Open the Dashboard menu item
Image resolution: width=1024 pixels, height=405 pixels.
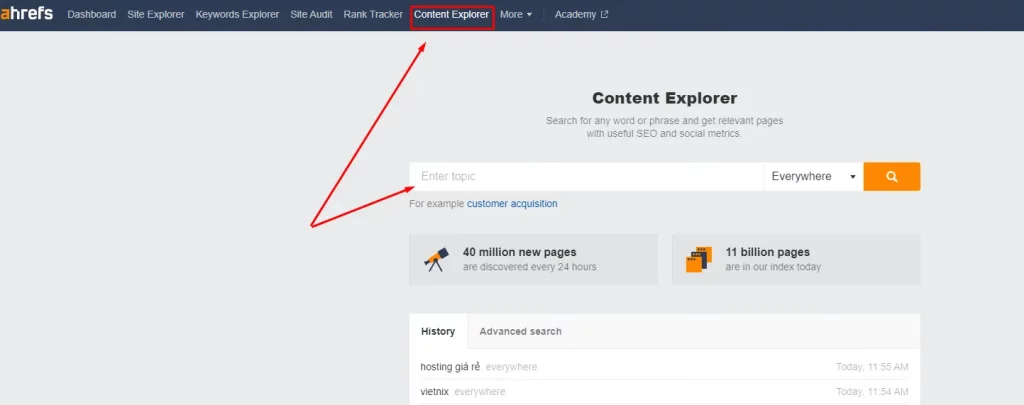(91, 14)
